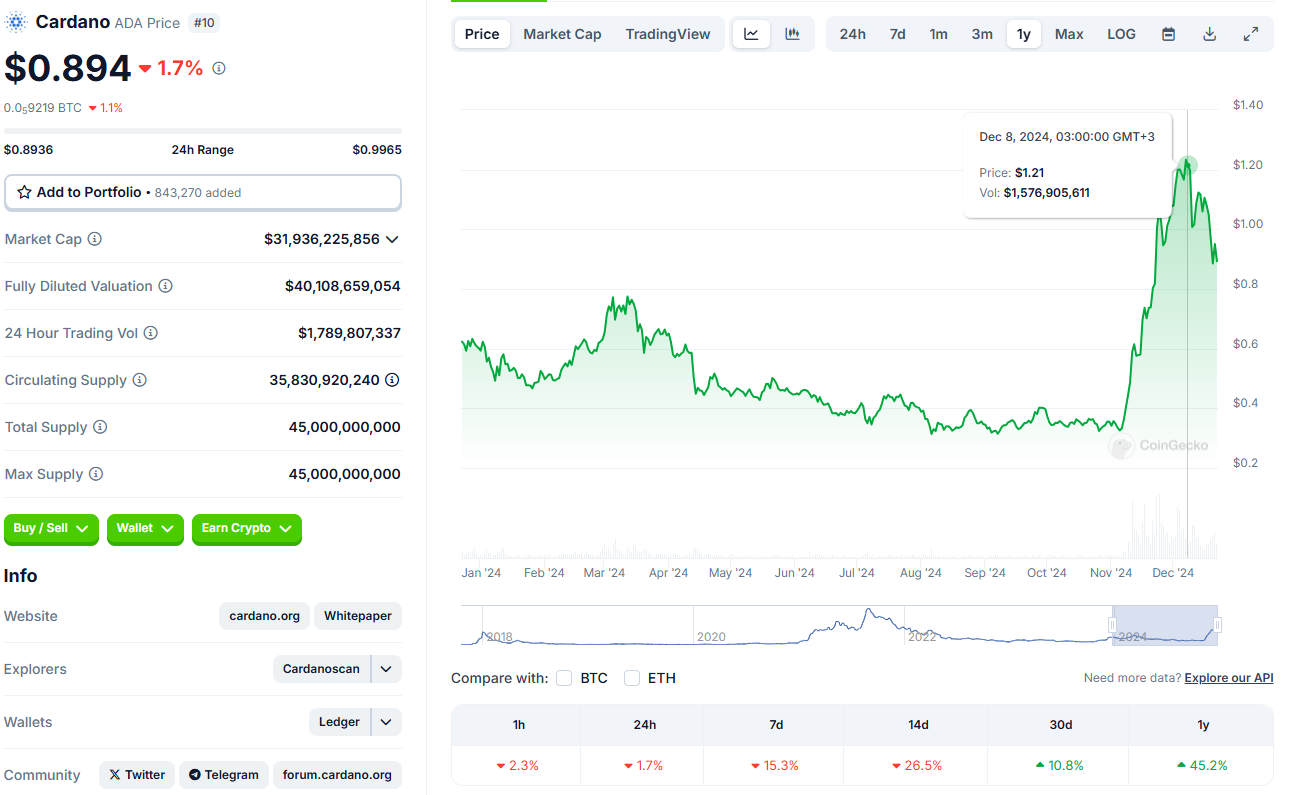Expand the Market Cap value chevron

click(392, 239)
